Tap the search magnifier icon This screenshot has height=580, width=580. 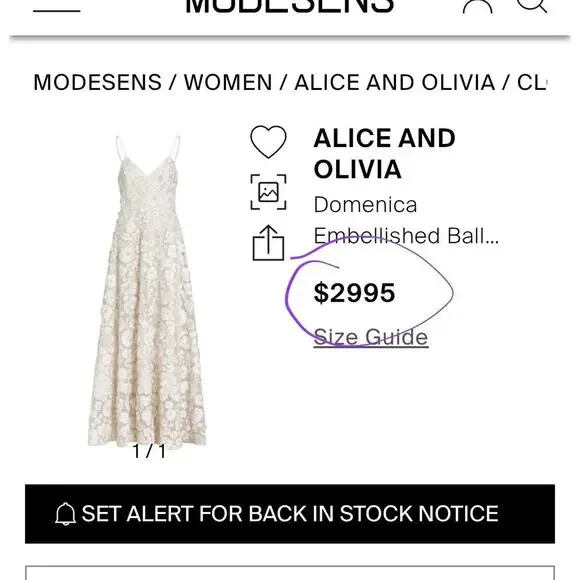532,6
